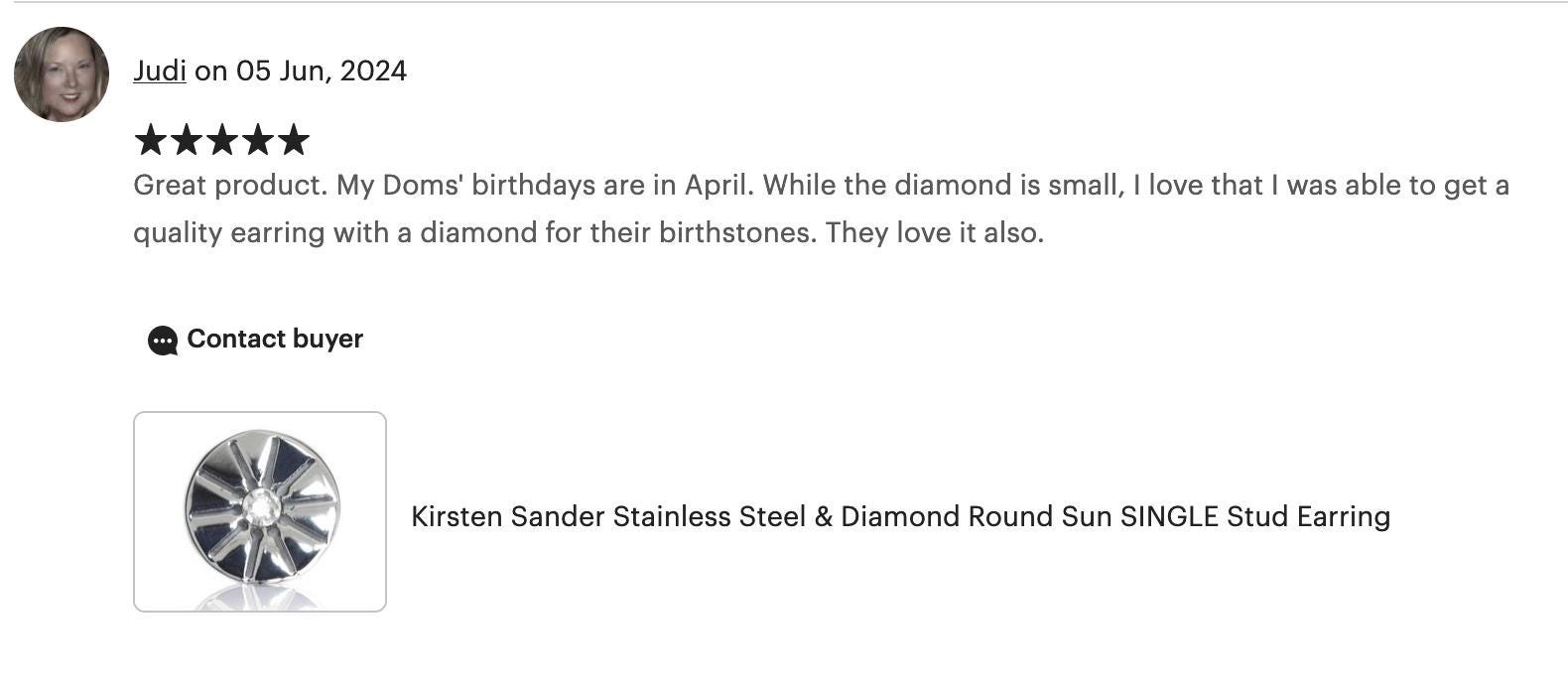
Task: Click the diamond at the earring's center
Action: point(261,507)
